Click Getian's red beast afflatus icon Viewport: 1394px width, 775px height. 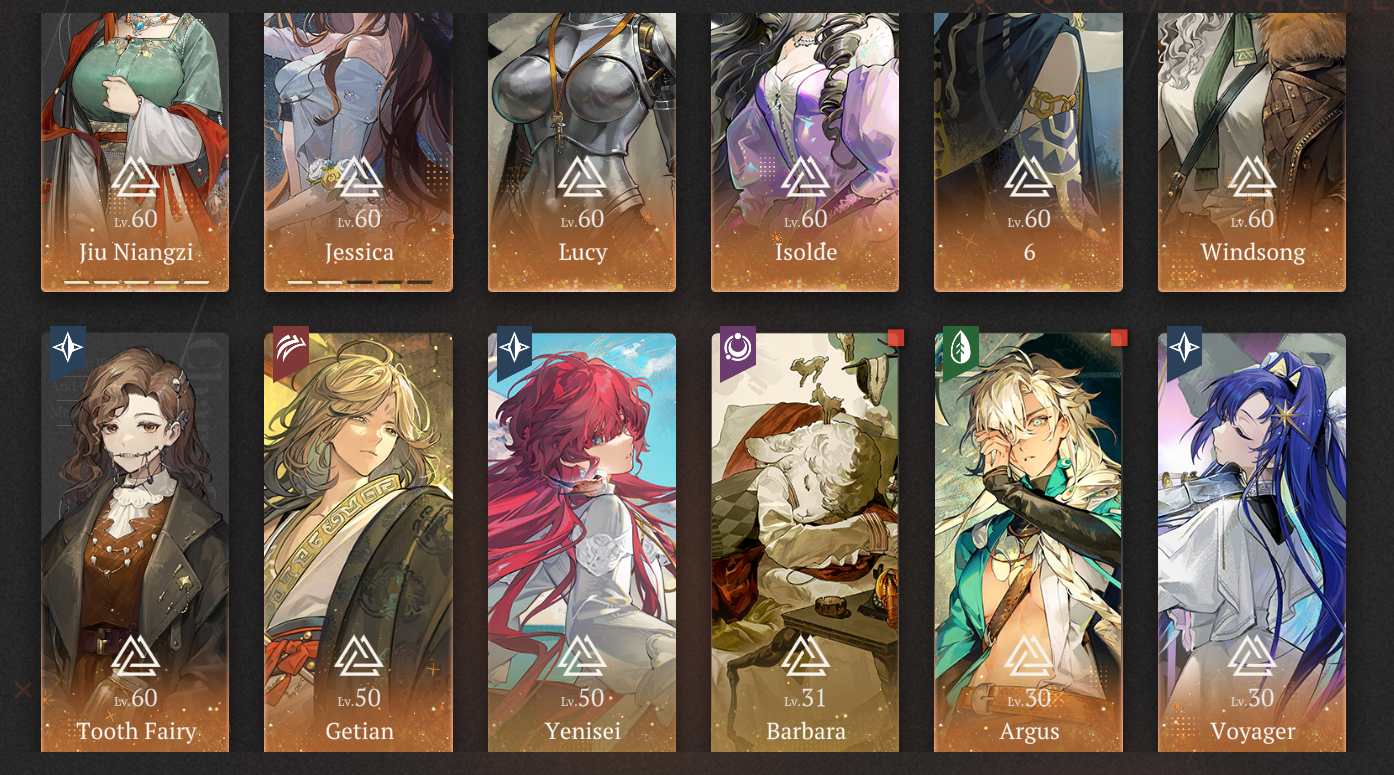coord(291,352)
